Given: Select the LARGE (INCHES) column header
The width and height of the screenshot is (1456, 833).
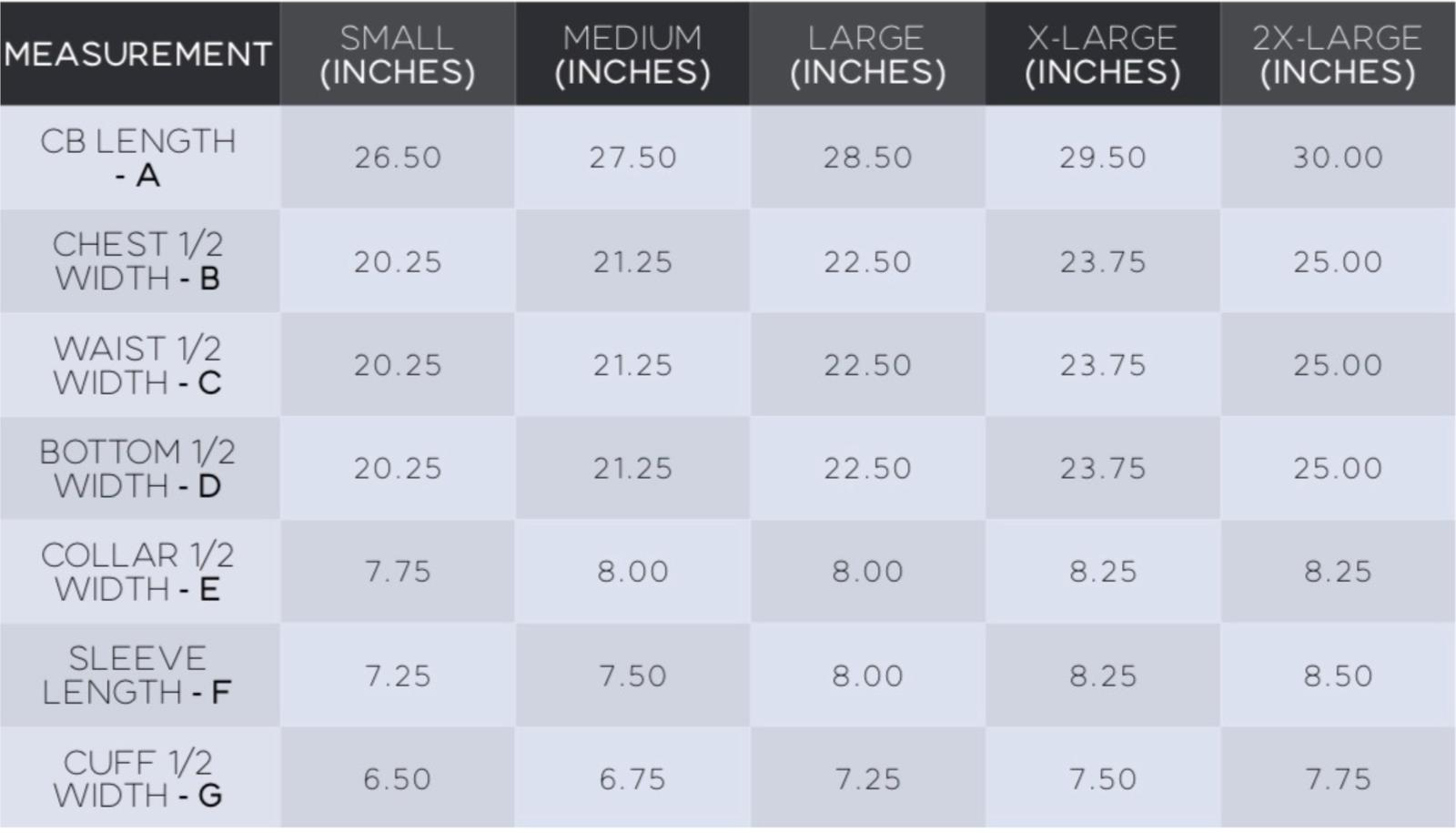Looking at the screenshot, I should pyautogui.click(x=867, y=55).
